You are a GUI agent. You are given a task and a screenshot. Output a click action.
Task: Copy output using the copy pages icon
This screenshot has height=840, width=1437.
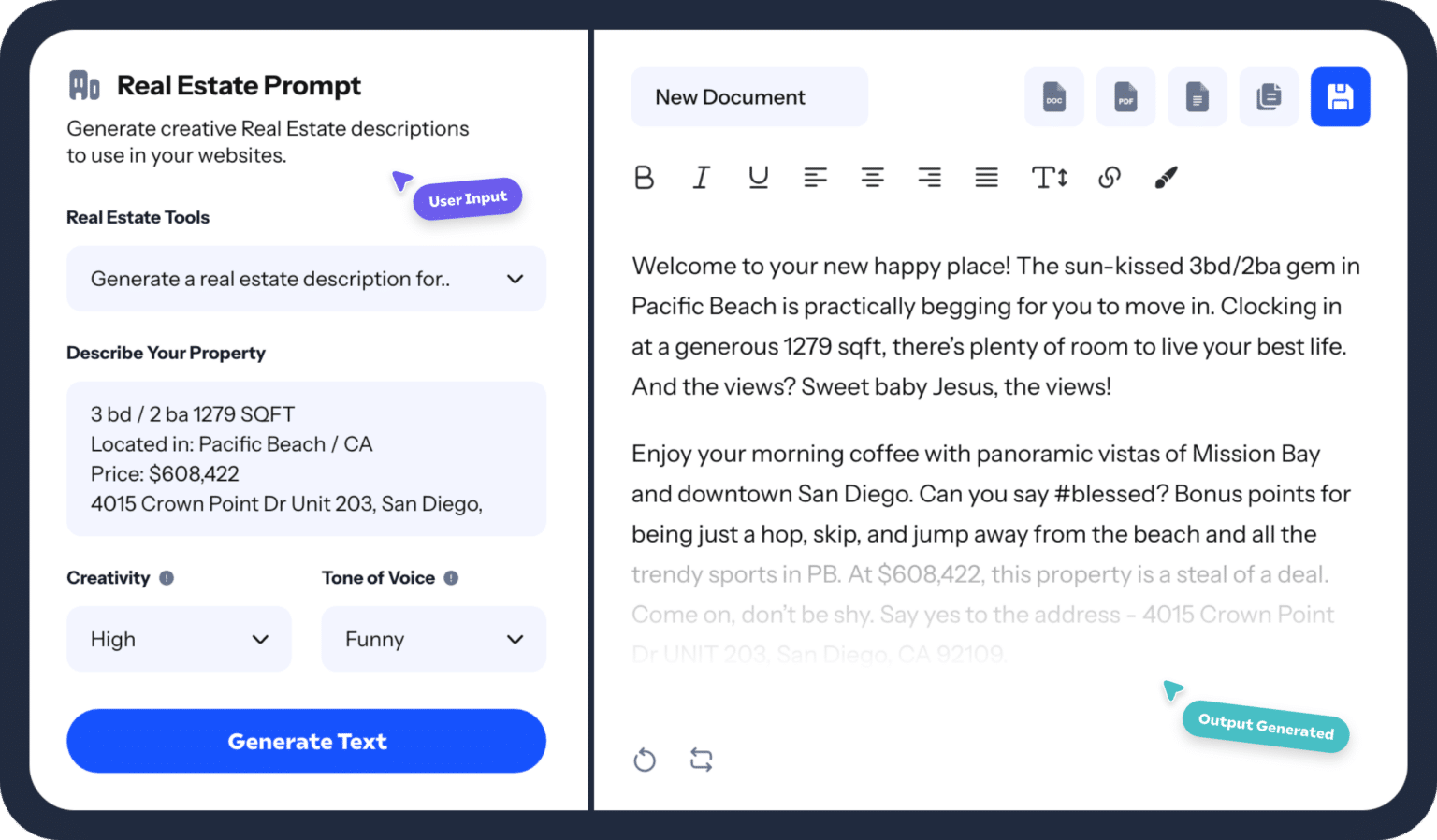1269,96
